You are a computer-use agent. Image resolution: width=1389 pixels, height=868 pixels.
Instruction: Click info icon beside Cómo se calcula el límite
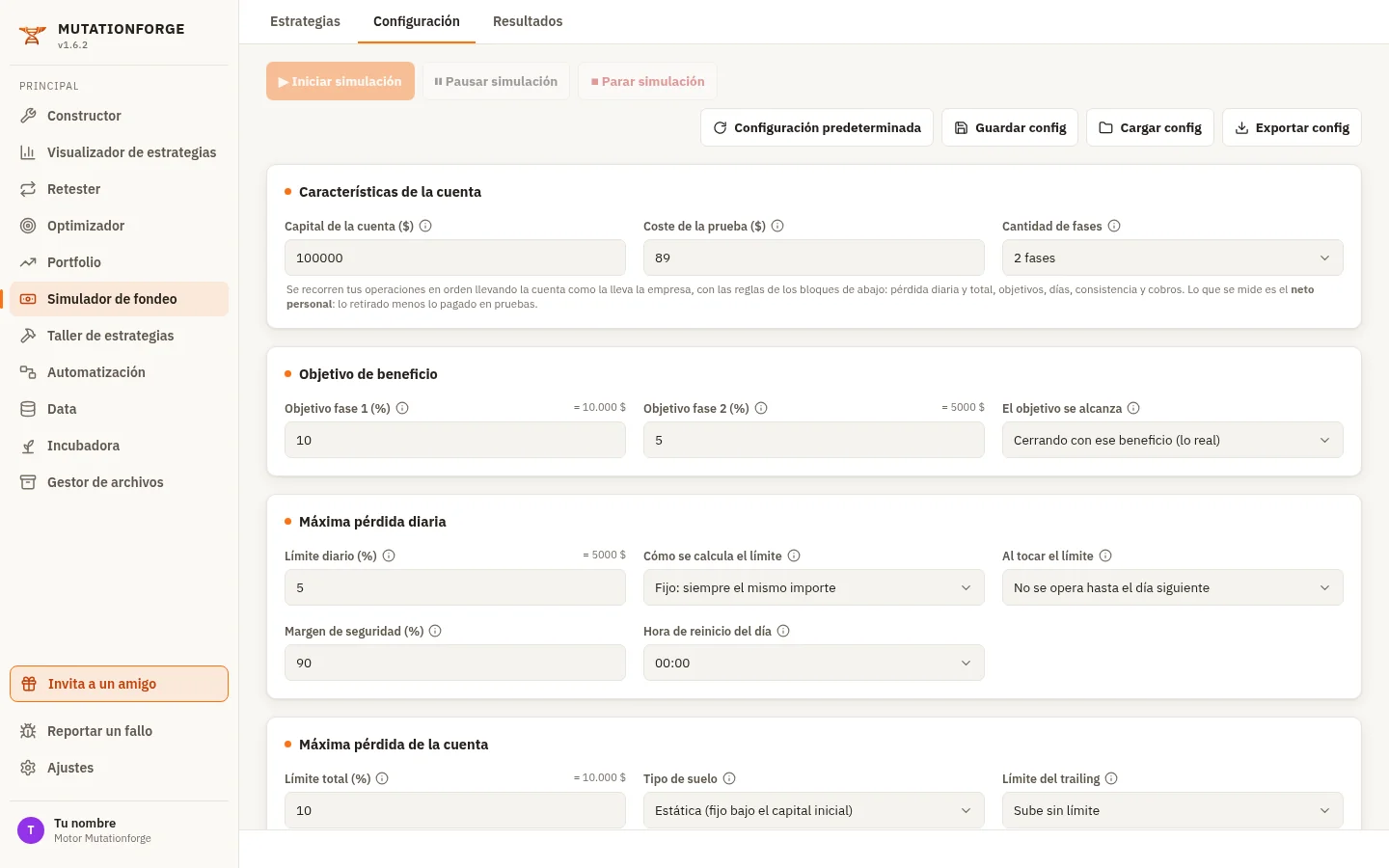coord(794,556)
